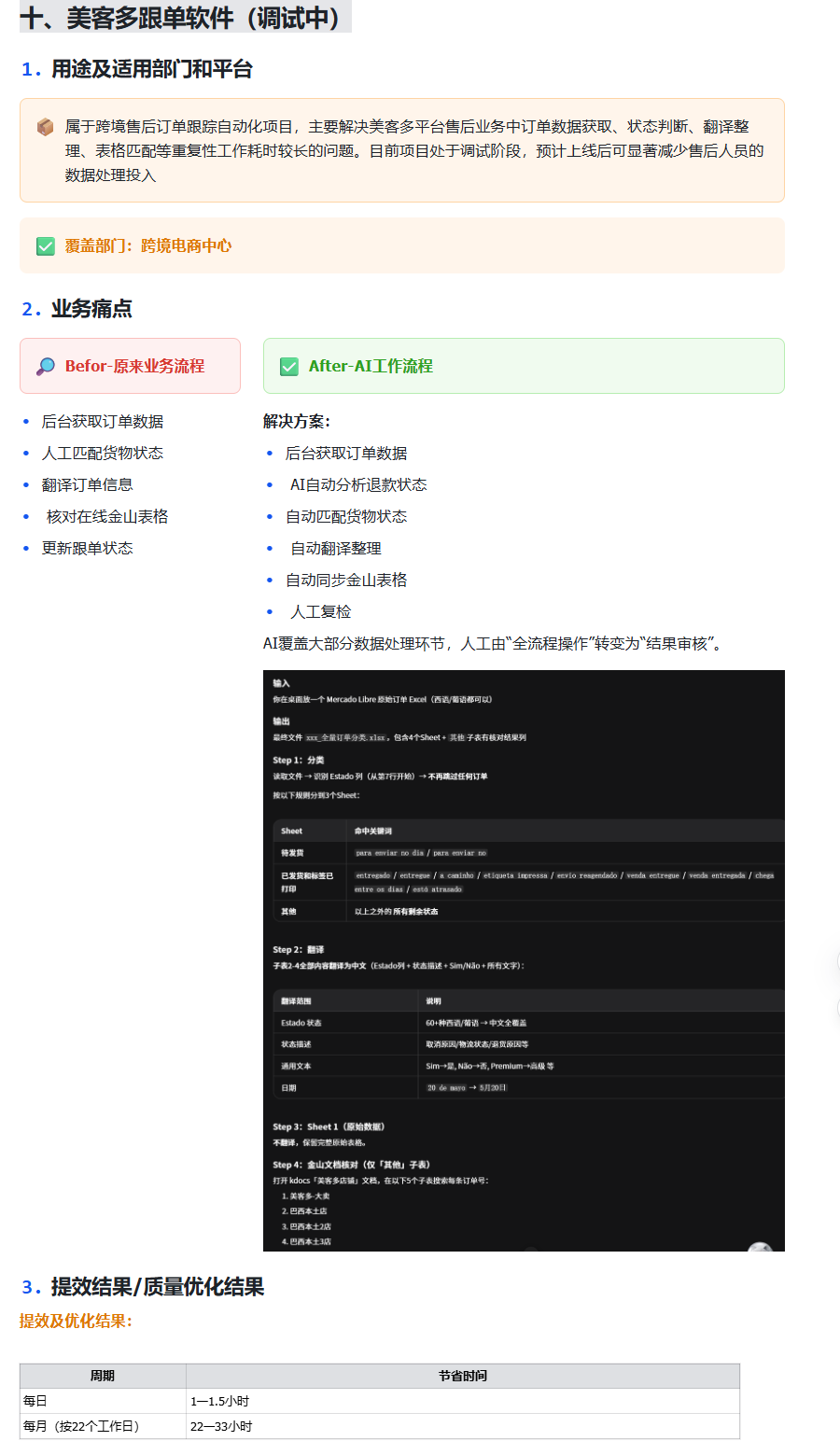This screenshot has height=1441, width=840.
Task: Click the package box emoji icon
Action: coord(45,127)
